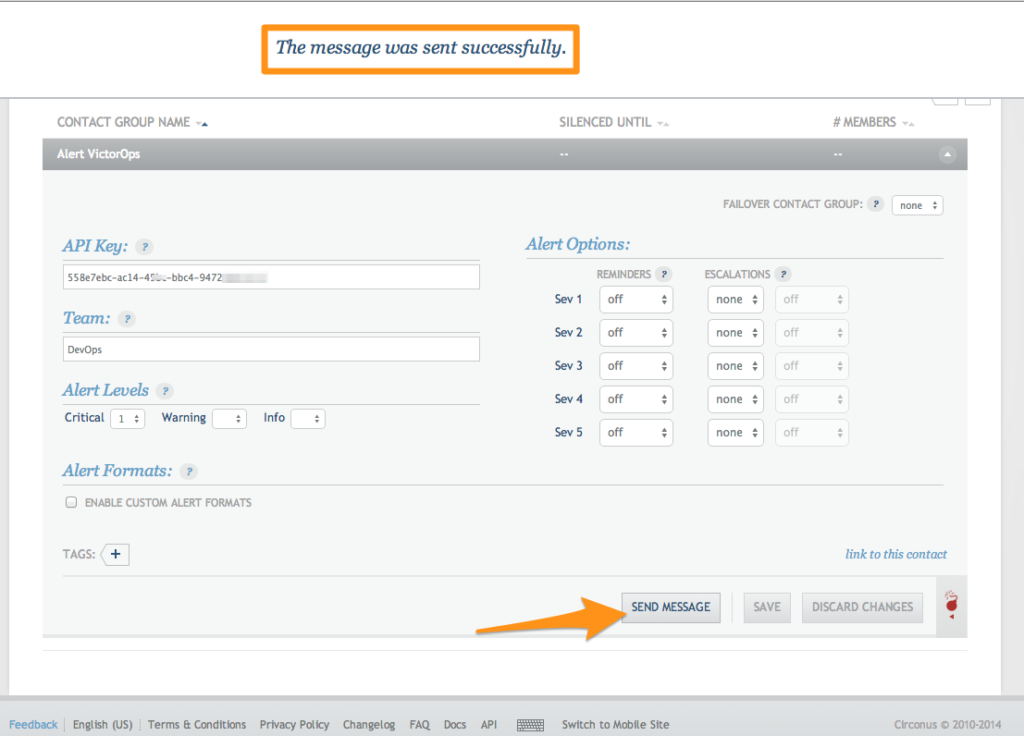
Task: Open the Reminders help icon
Action: [x=664, y=273]
